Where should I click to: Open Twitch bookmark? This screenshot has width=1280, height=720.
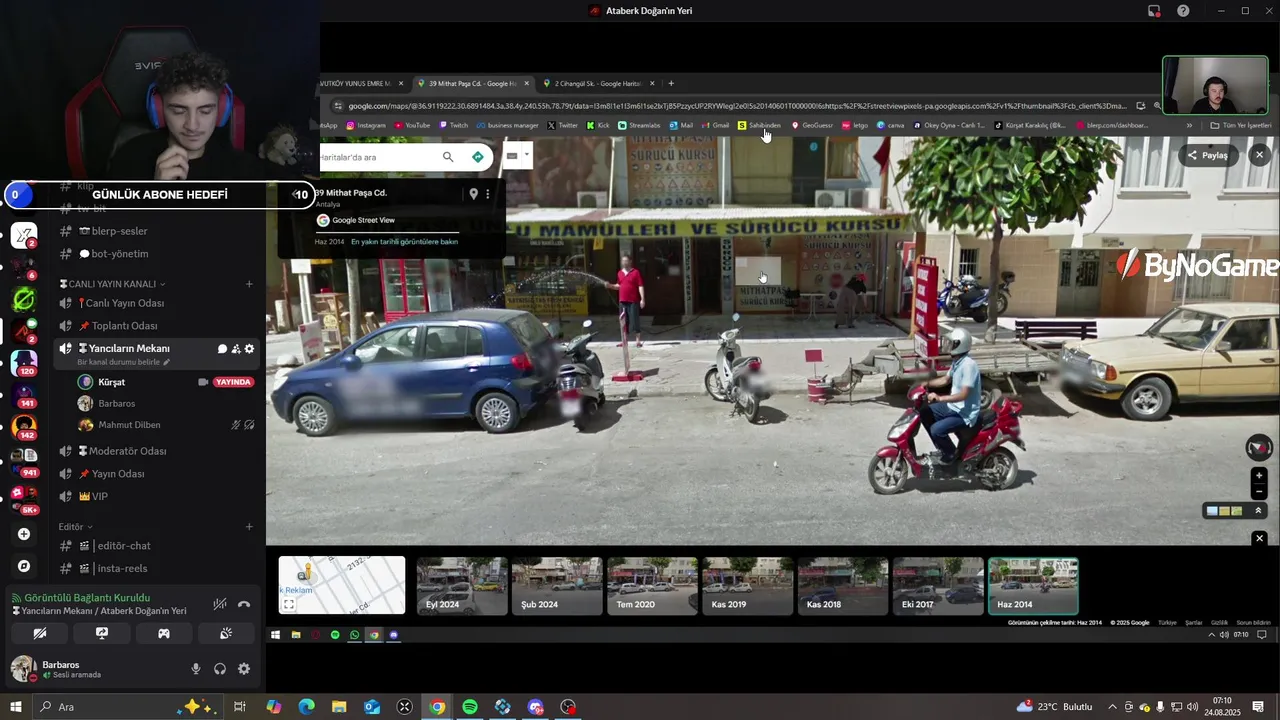pos(453,125)
